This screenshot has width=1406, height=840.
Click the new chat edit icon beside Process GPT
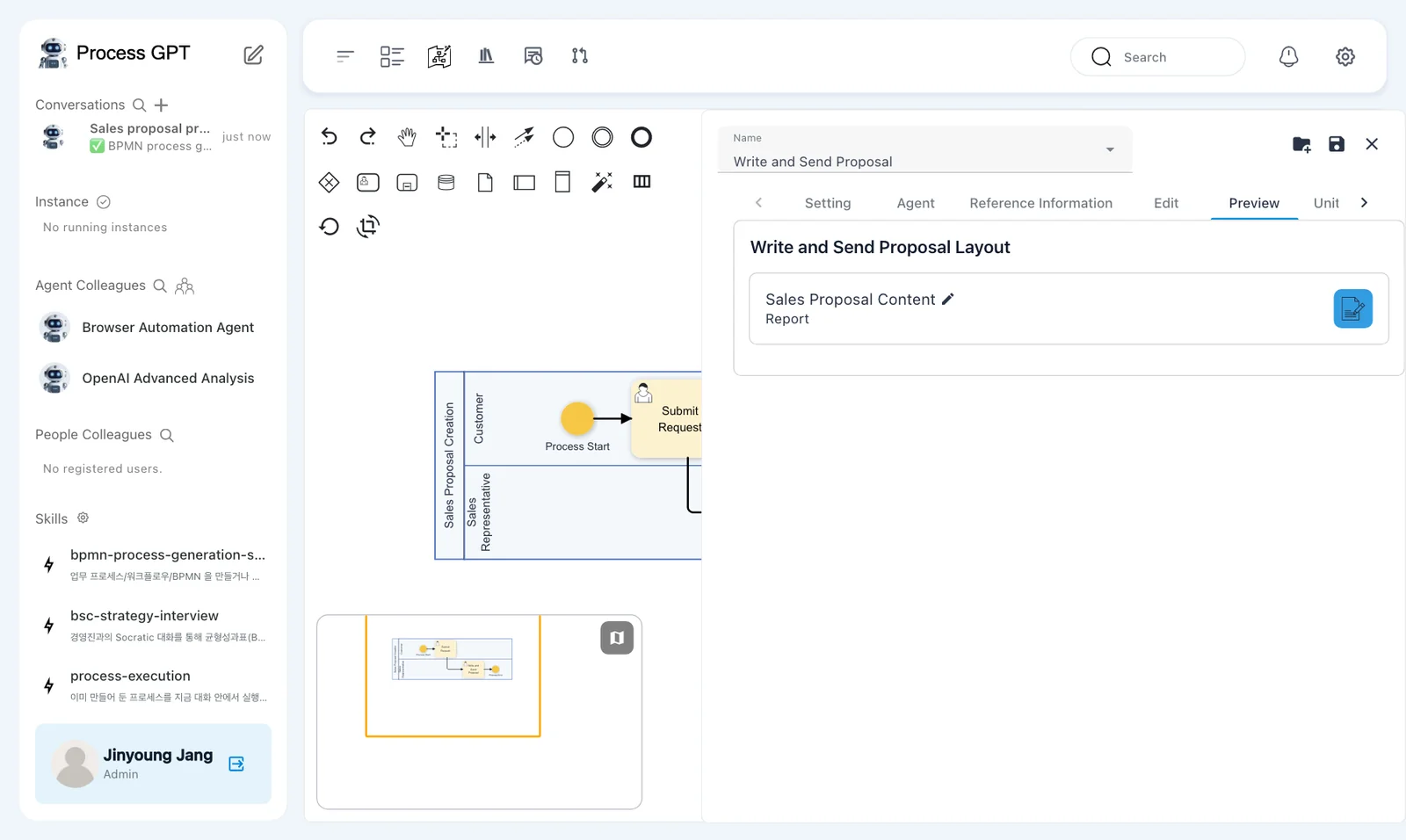(x=253, y=54)
